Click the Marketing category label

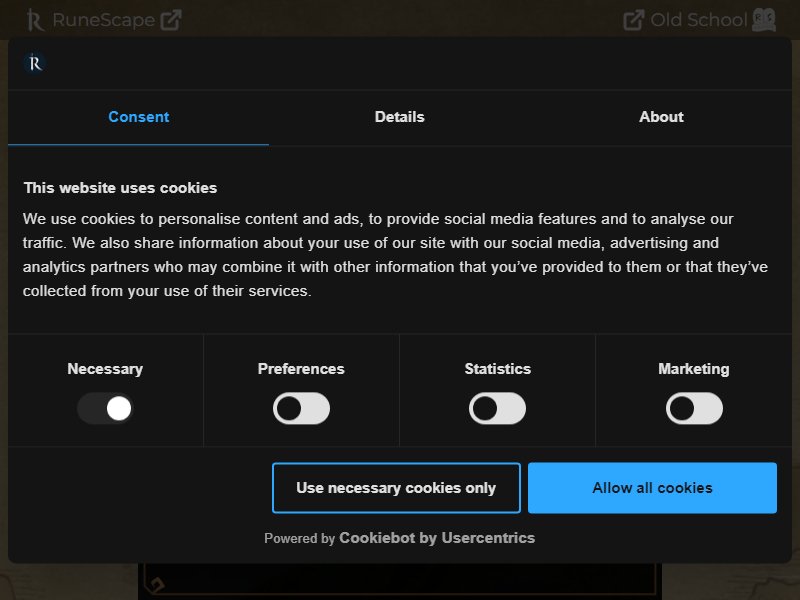point(694,369)
